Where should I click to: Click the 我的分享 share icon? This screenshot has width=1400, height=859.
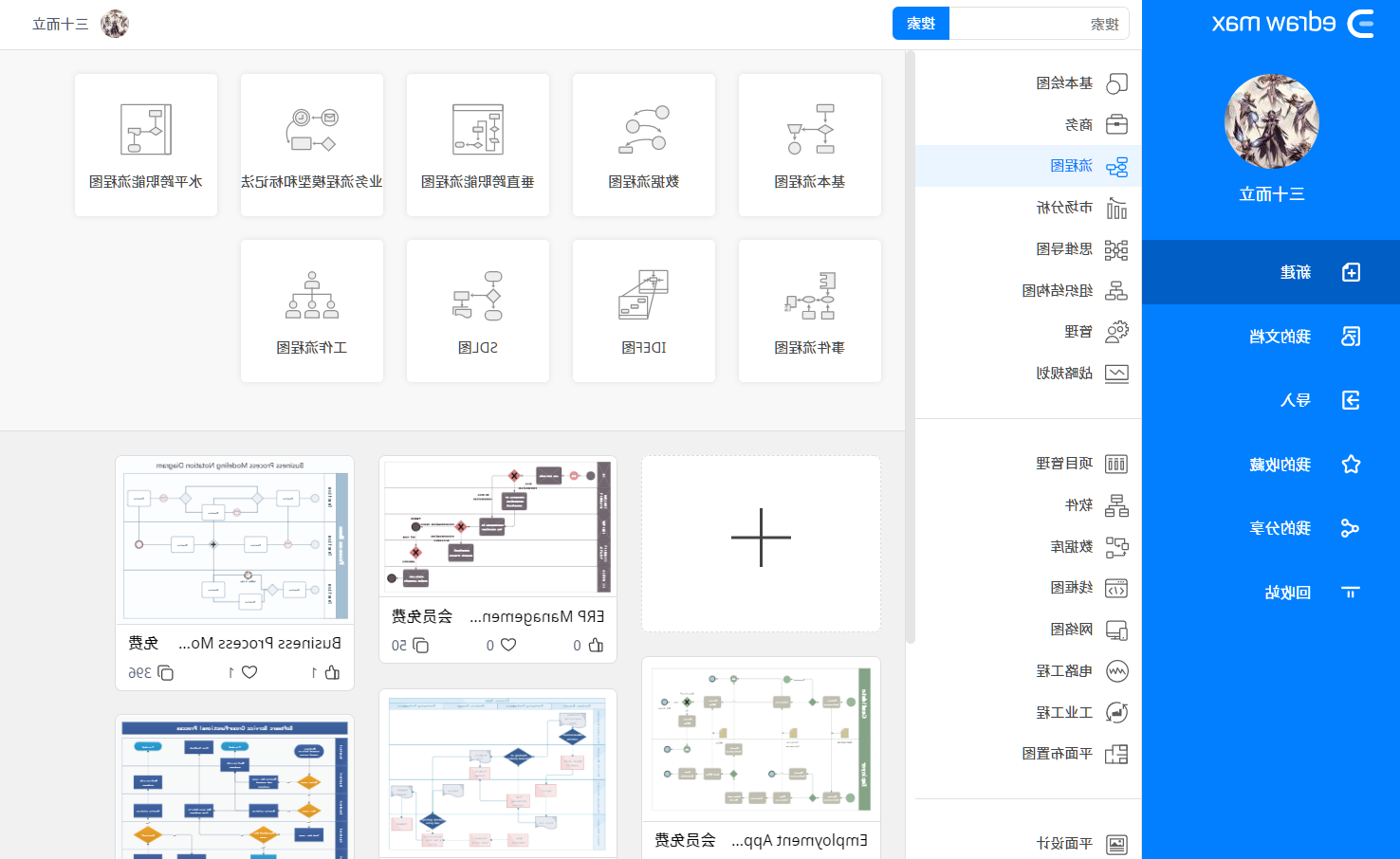click(x=1351, y=528)
